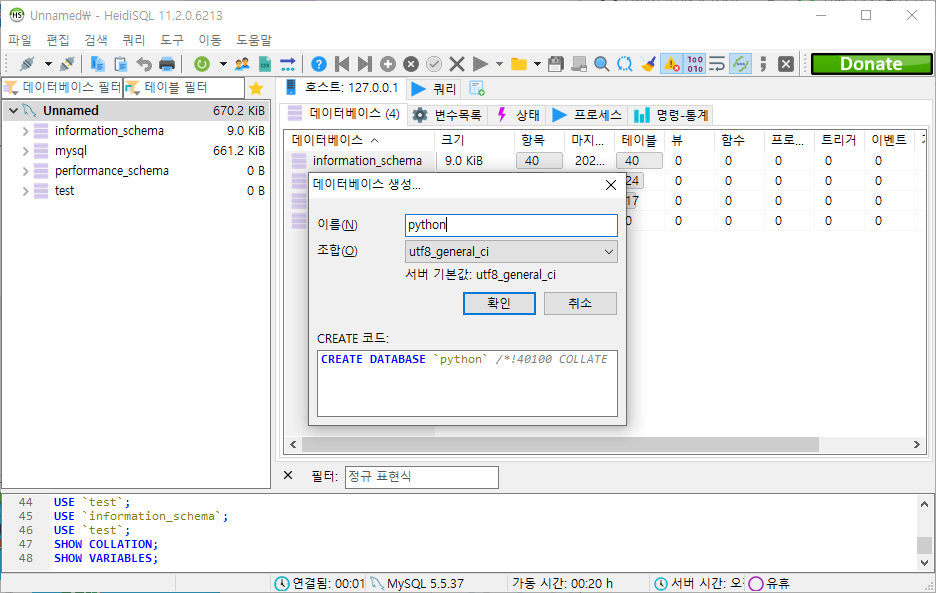Click the green Donate button
This screenshot has width=936, height=593.
[x=871, y=64]
